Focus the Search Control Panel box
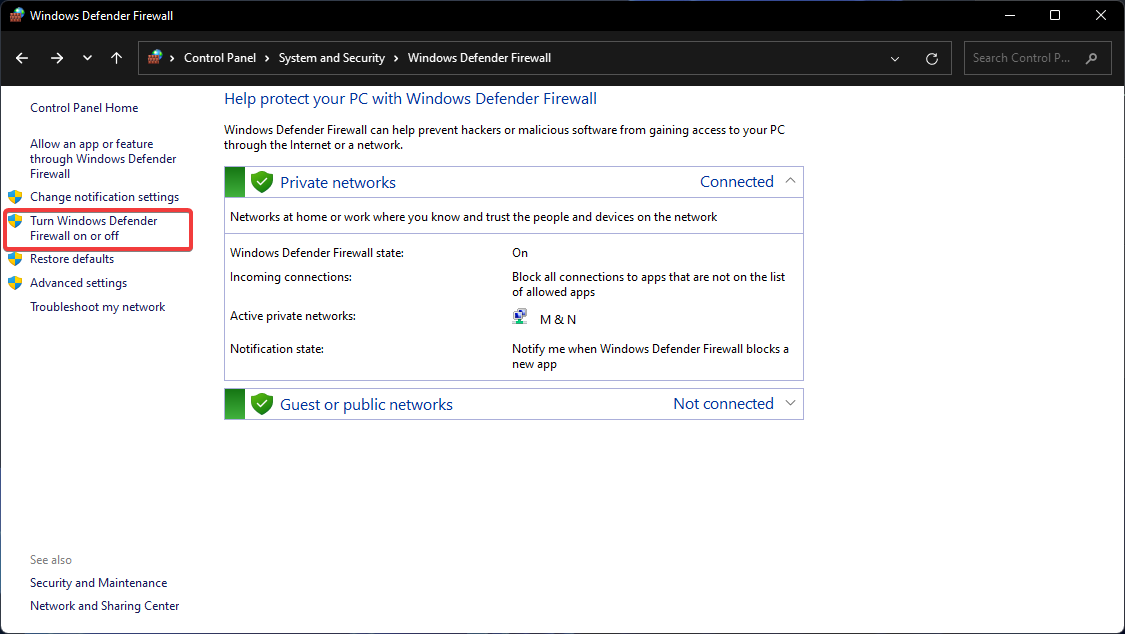1125x634 pixels. tap(1037, 58)
